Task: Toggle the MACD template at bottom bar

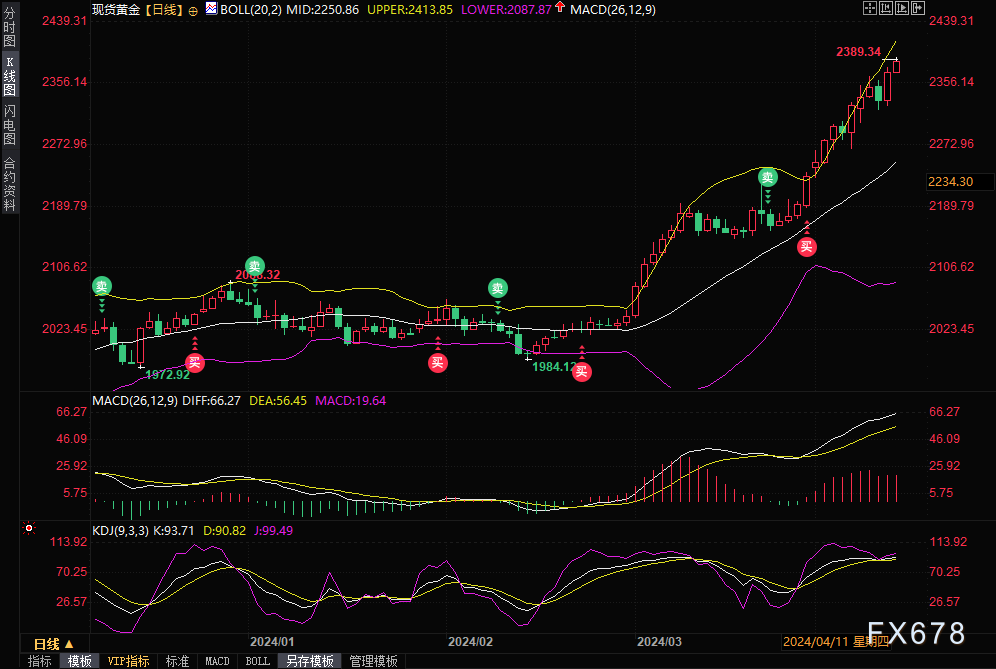Action: [x=217, y=661]
